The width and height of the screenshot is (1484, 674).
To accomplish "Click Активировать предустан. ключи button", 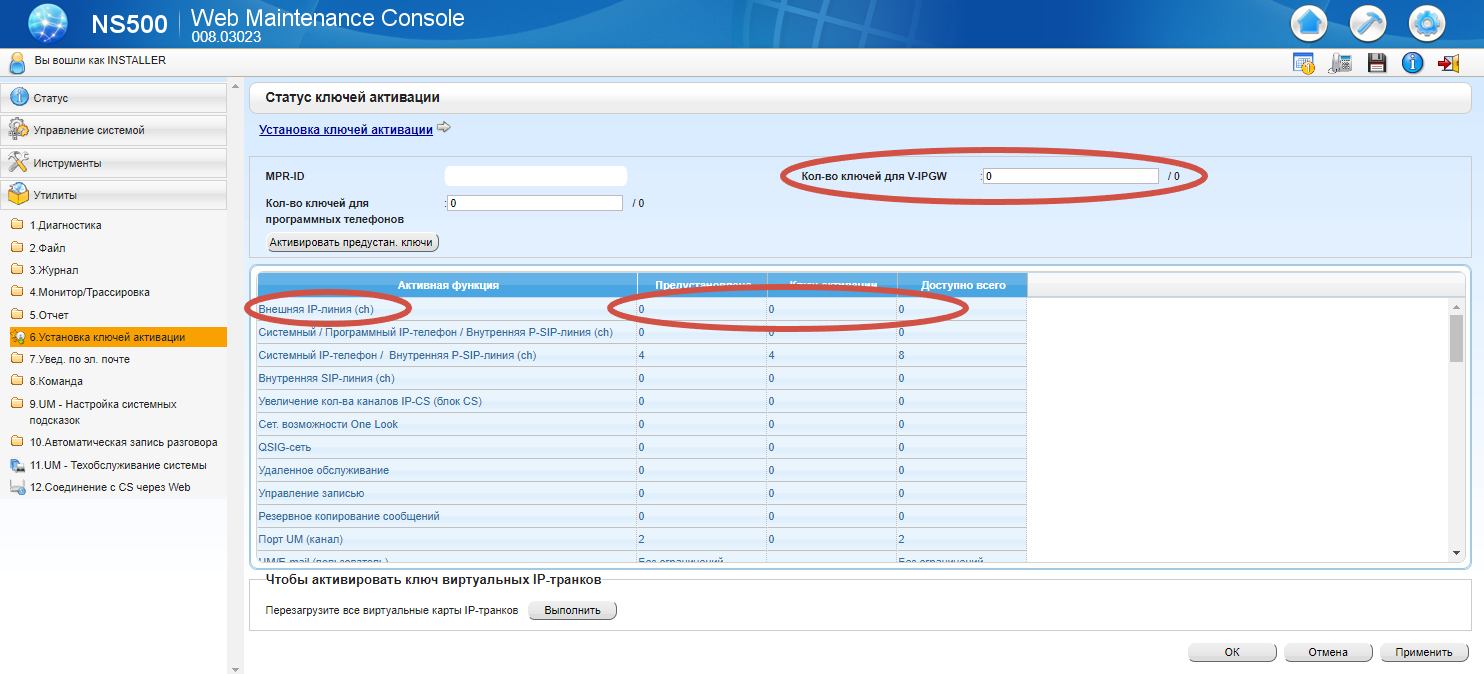I will click(x=353, y=242).
